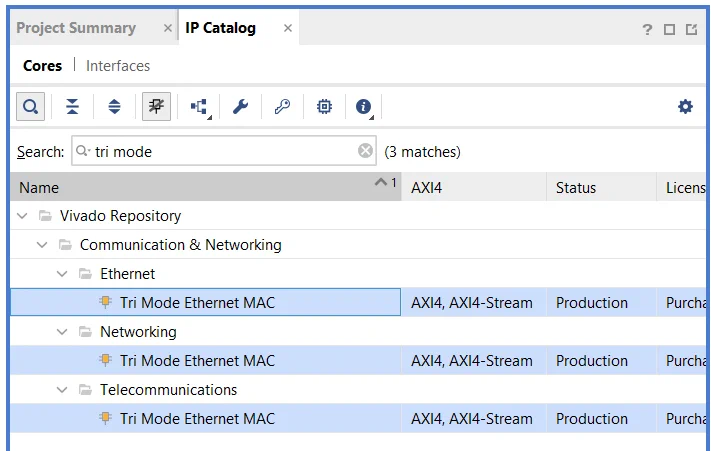This screenshot has height=451, width=711.
Task: Open the blue info IP details icon
Action: pyautogui.click(x=364, y=107)
